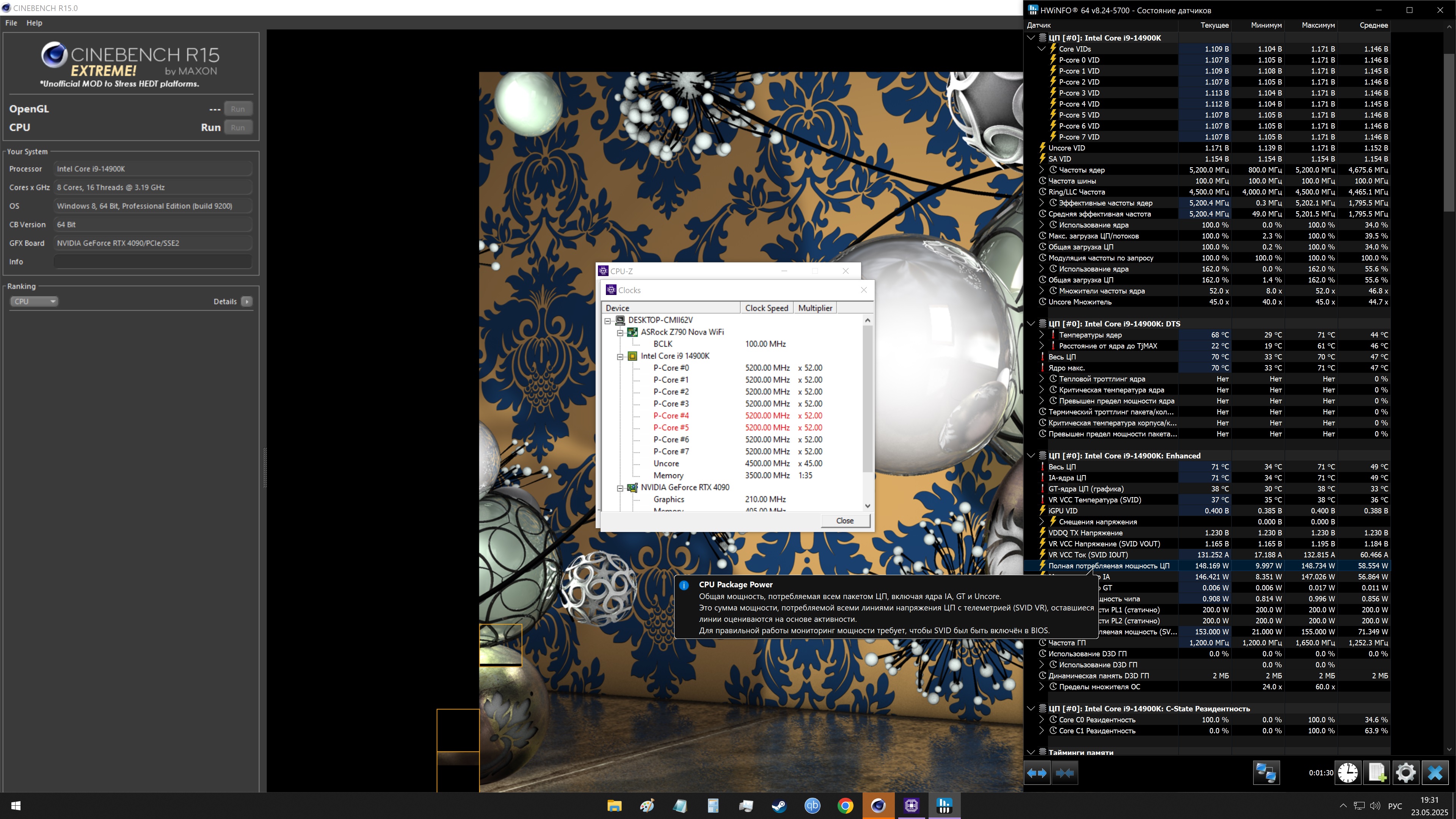Expand Эффективные частоты ядер row
1456x819 pixels.
coord(1041,203)
